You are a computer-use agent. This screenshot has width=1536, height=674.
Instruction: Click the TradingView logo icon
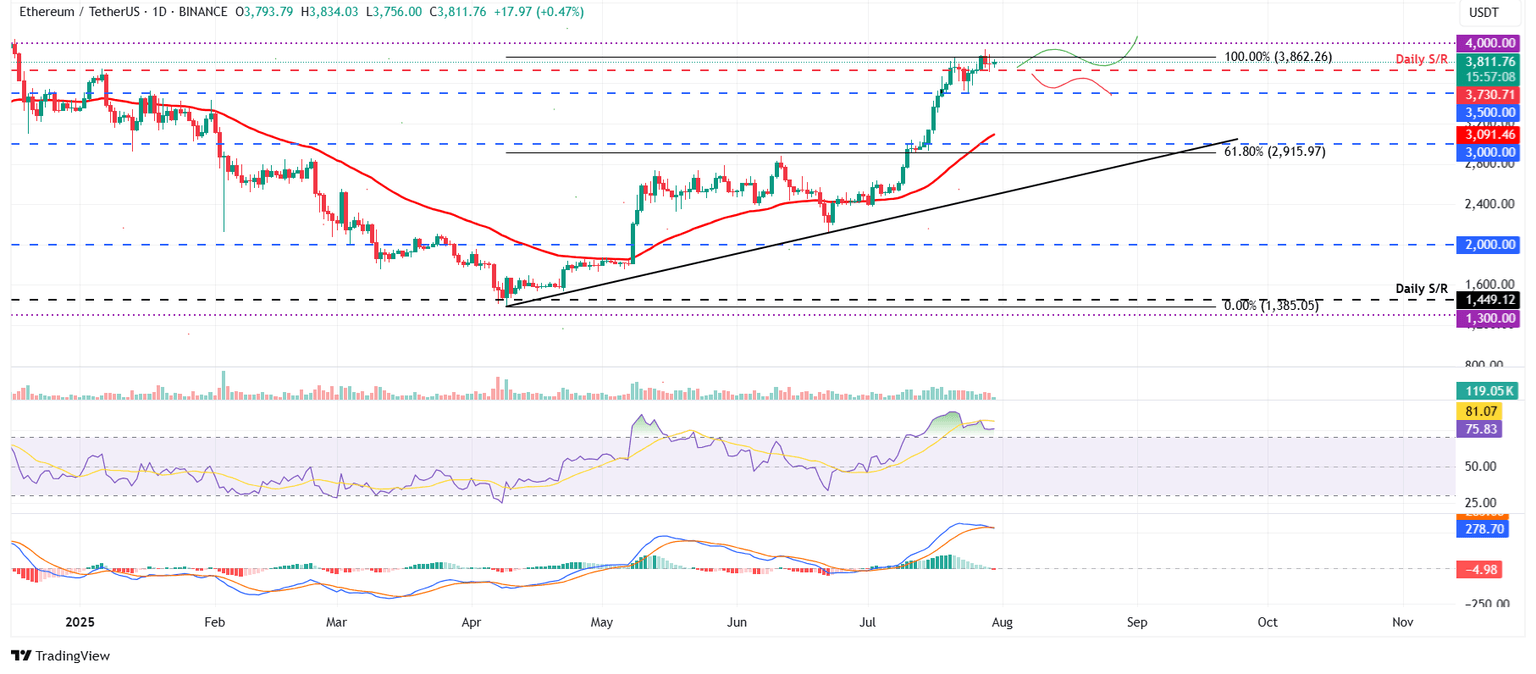(20, 656)
